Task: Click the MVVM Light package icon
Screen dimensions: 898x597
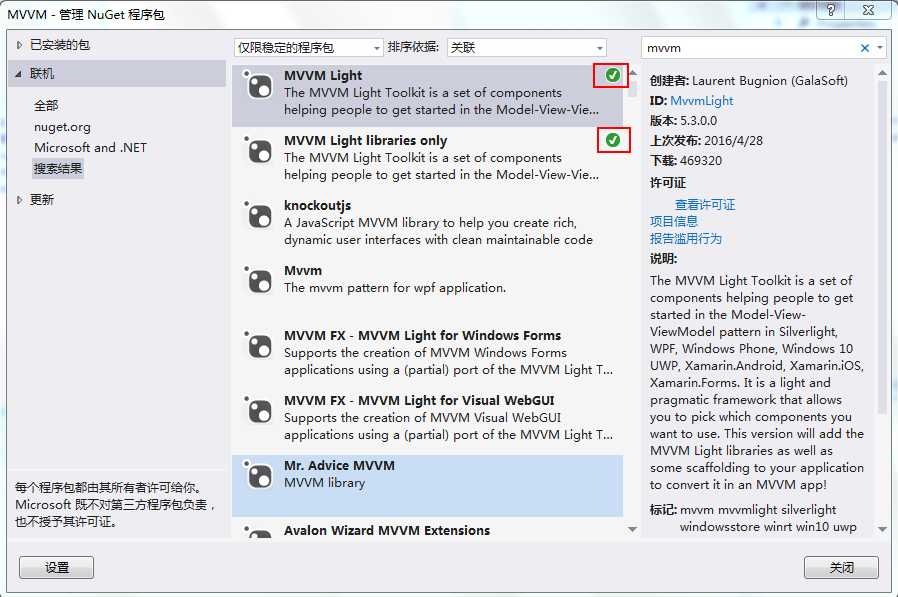Action: tap(259, 87)
